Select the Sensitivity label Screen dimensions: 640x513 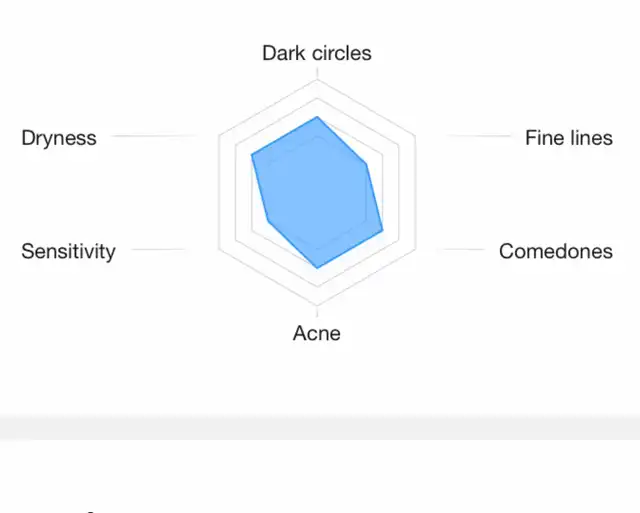[x=68, y=251]
